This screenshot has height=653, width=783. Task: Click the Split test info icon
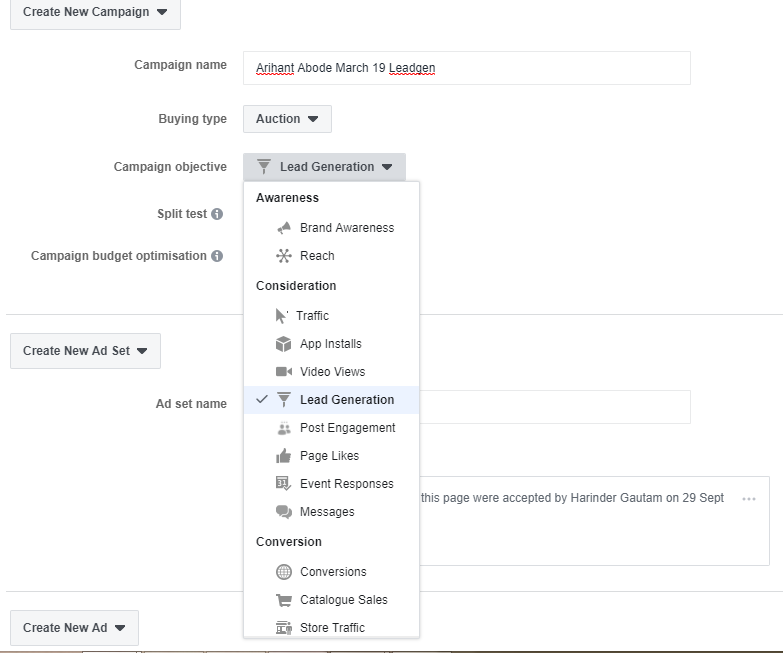pos(217,214)
